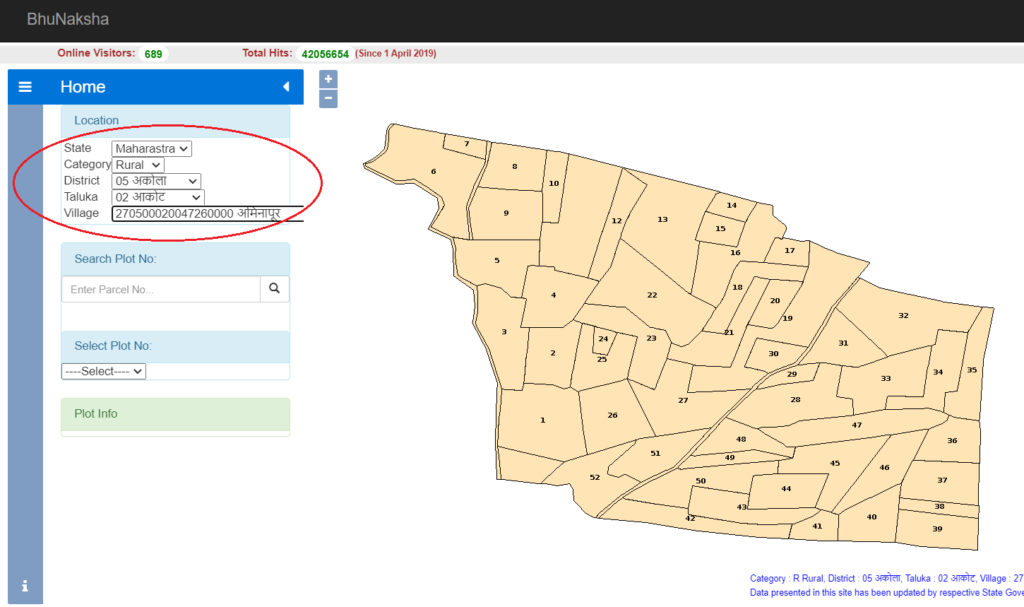Click the magnifier icon to search parcel
Image resolution: width=1024 pixels, height=607 pixels.
[274, 288]
